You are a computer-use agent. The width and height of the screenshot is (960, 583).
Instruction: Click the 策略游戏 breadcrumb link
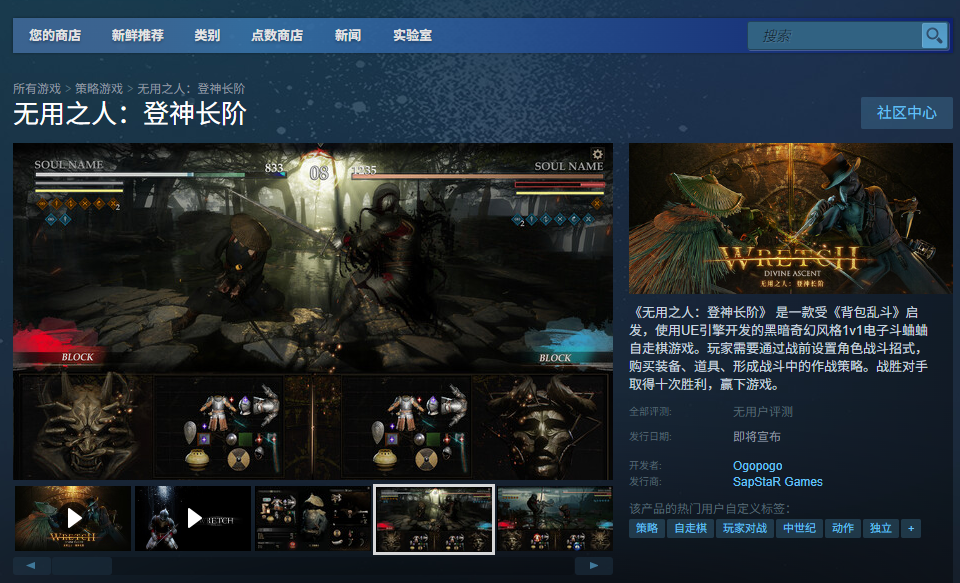pyautogui.click(x=99, y=89)
